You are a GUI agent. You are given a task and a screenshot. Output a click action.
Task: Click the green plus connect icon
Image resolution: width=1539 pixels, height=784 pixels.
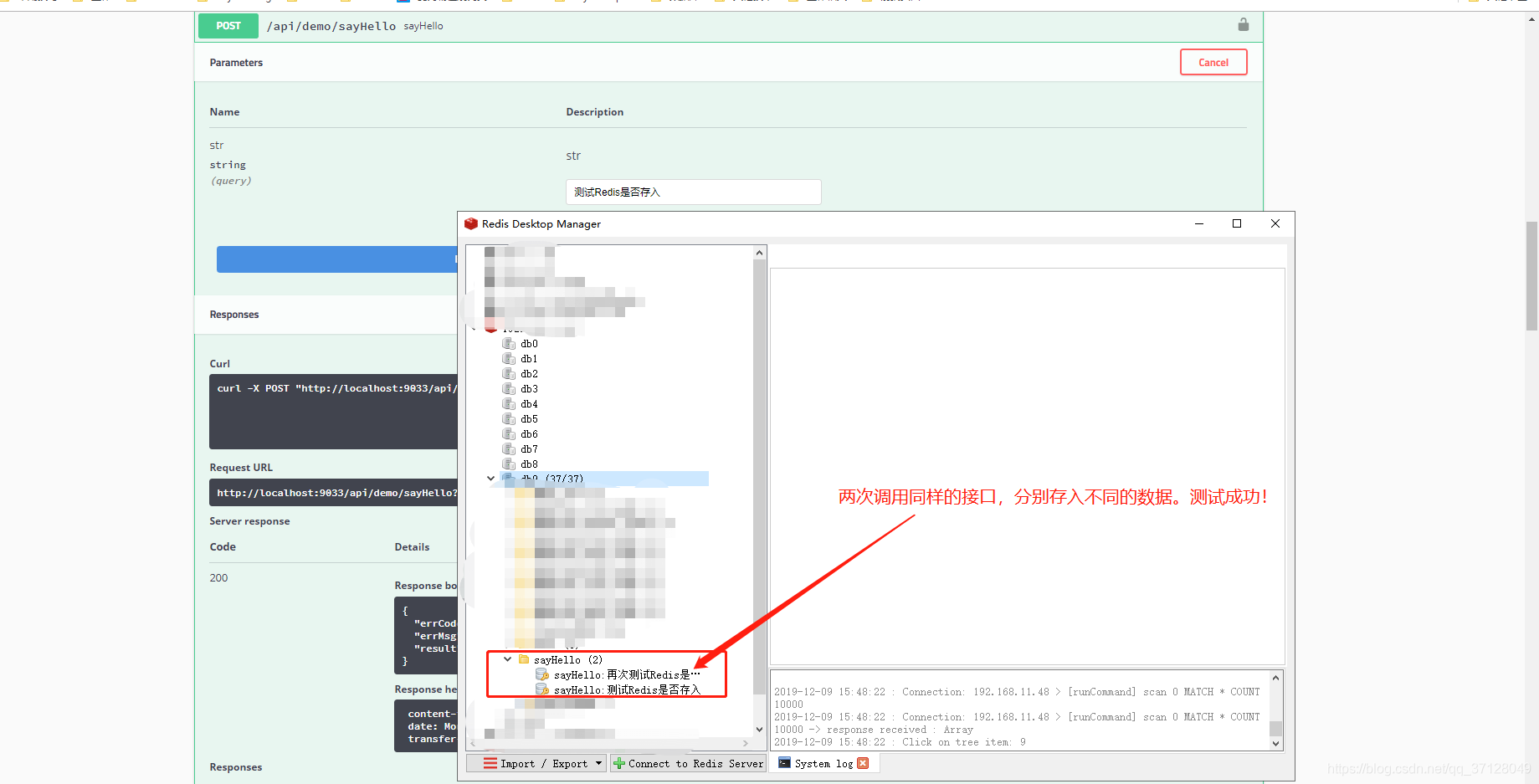click(619, 763)
